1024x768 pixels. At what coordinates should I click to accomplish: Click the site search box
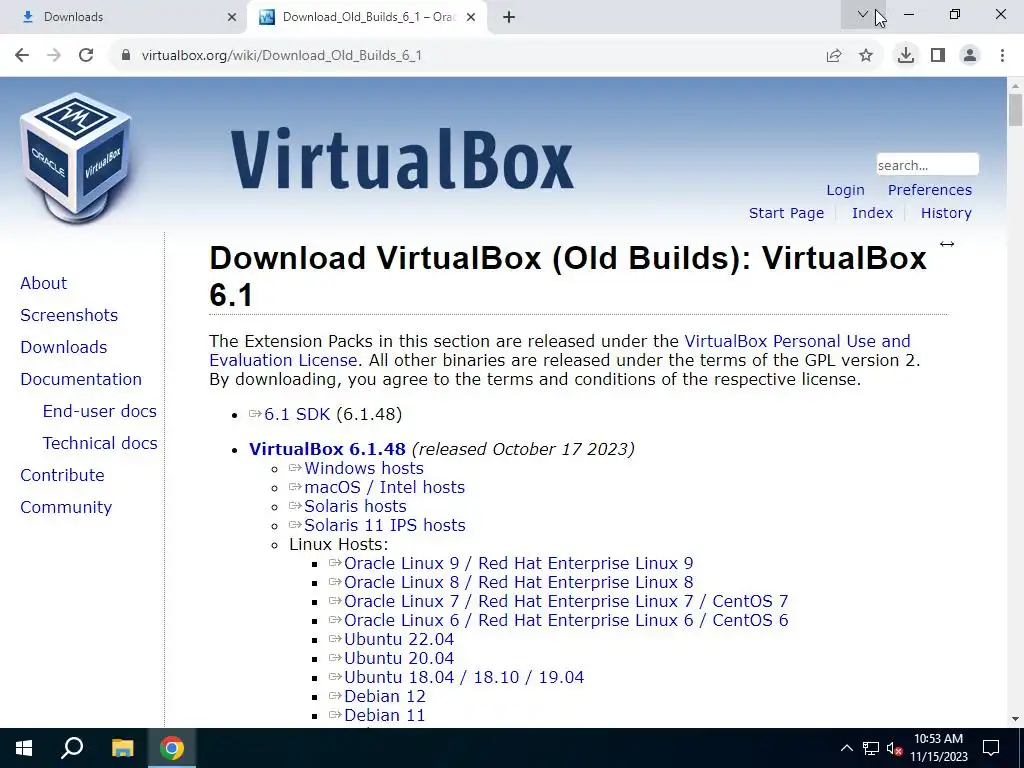927,165
